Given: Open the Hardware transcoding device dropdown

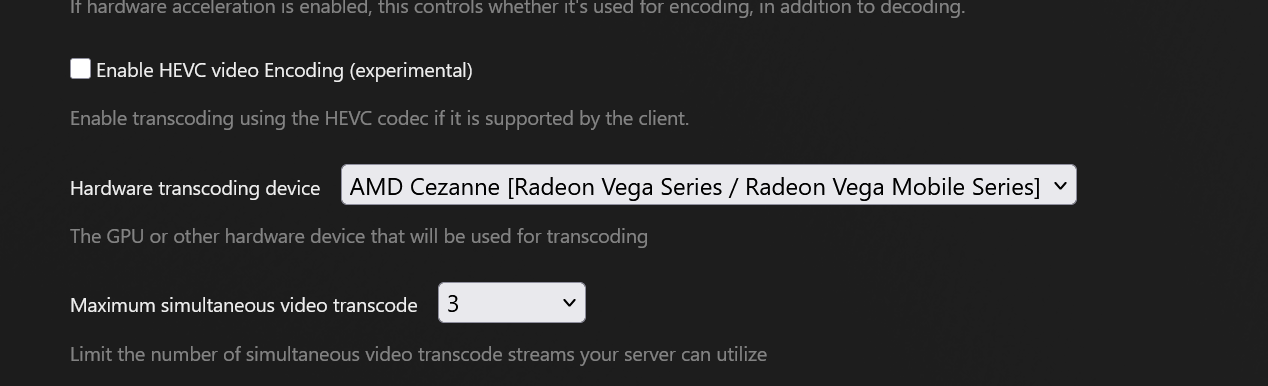Looking at the screenshot, I should coord(708,185).
